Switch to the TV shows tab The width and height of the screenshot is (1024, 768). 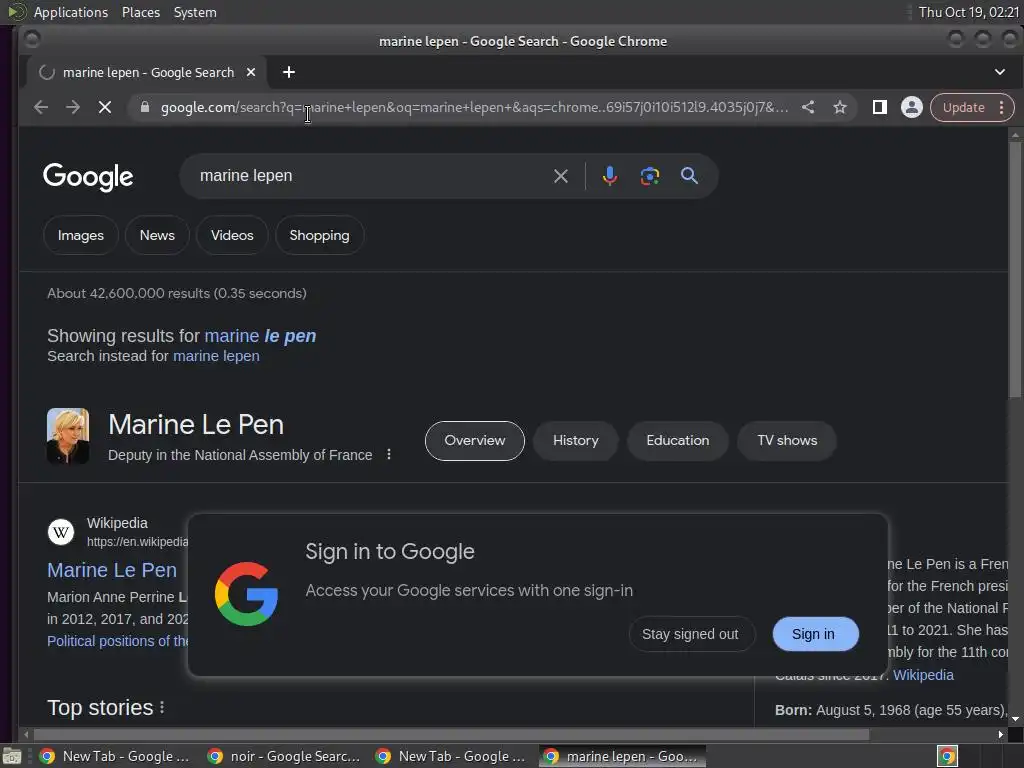[x=787, y=441]
